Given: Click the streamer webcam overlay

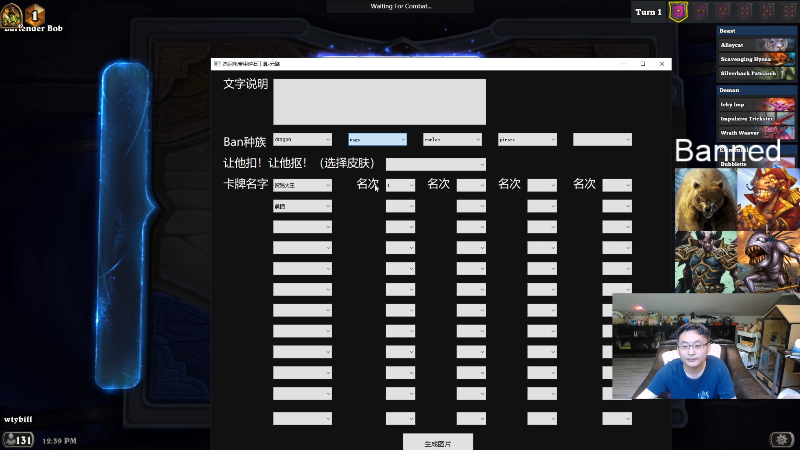Looking at the screenshot, I should point(706,346).
